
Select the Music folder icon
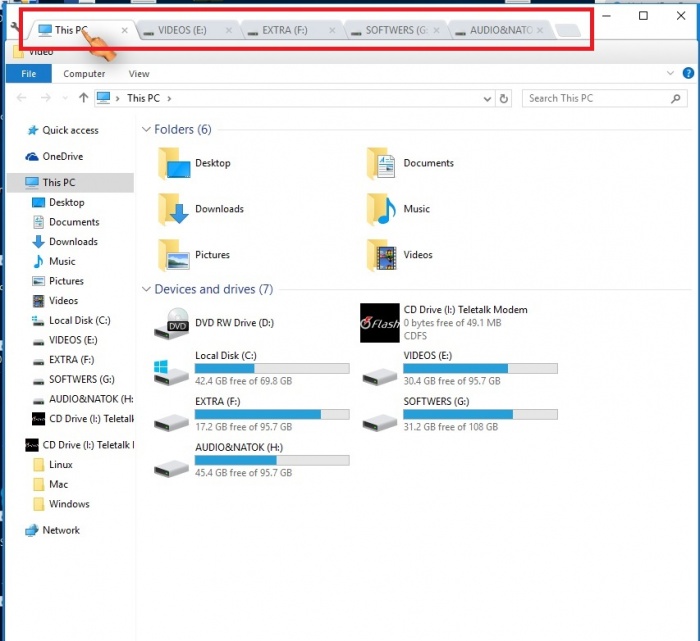(382, 209)
